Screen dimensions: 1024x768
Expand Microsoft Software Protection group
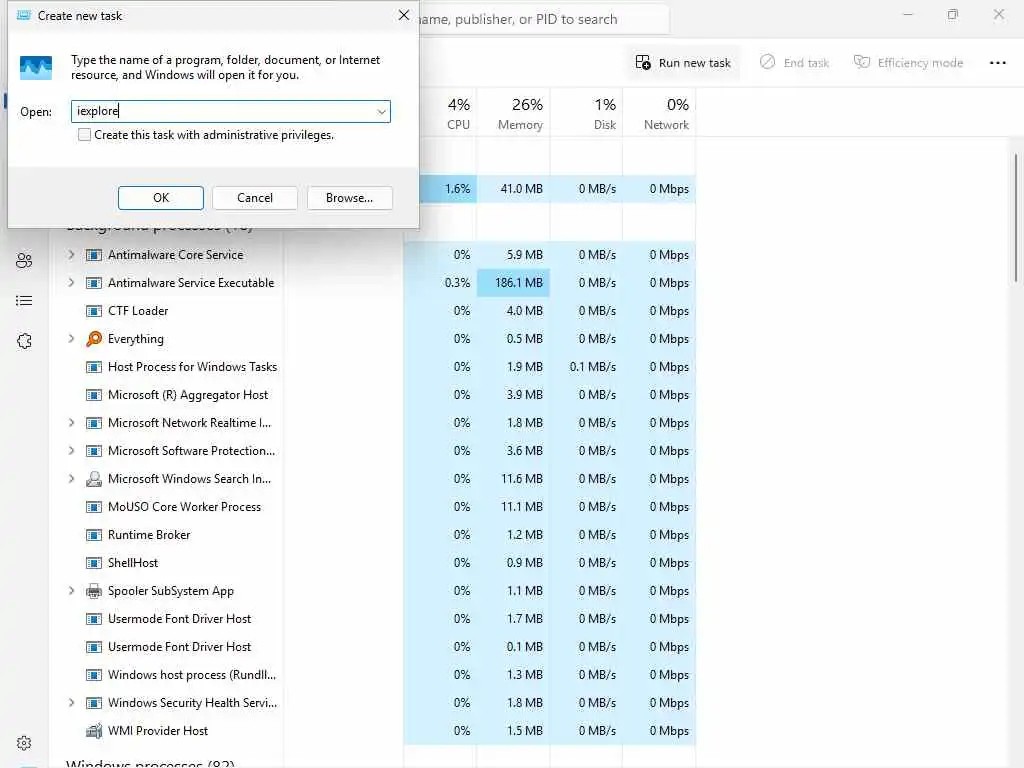point(71,451)
